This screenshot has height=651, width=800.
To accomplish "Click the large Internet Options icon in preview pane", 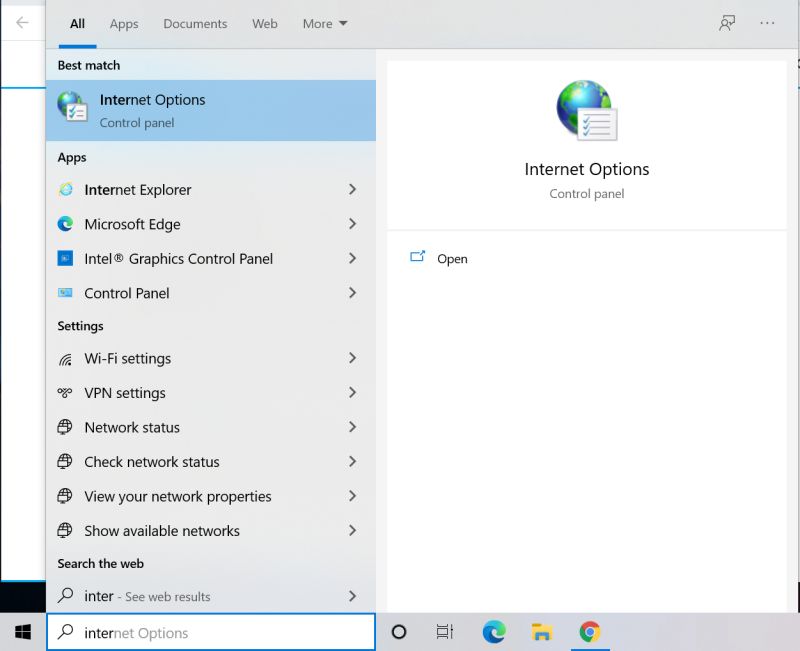I will point(587,110).
